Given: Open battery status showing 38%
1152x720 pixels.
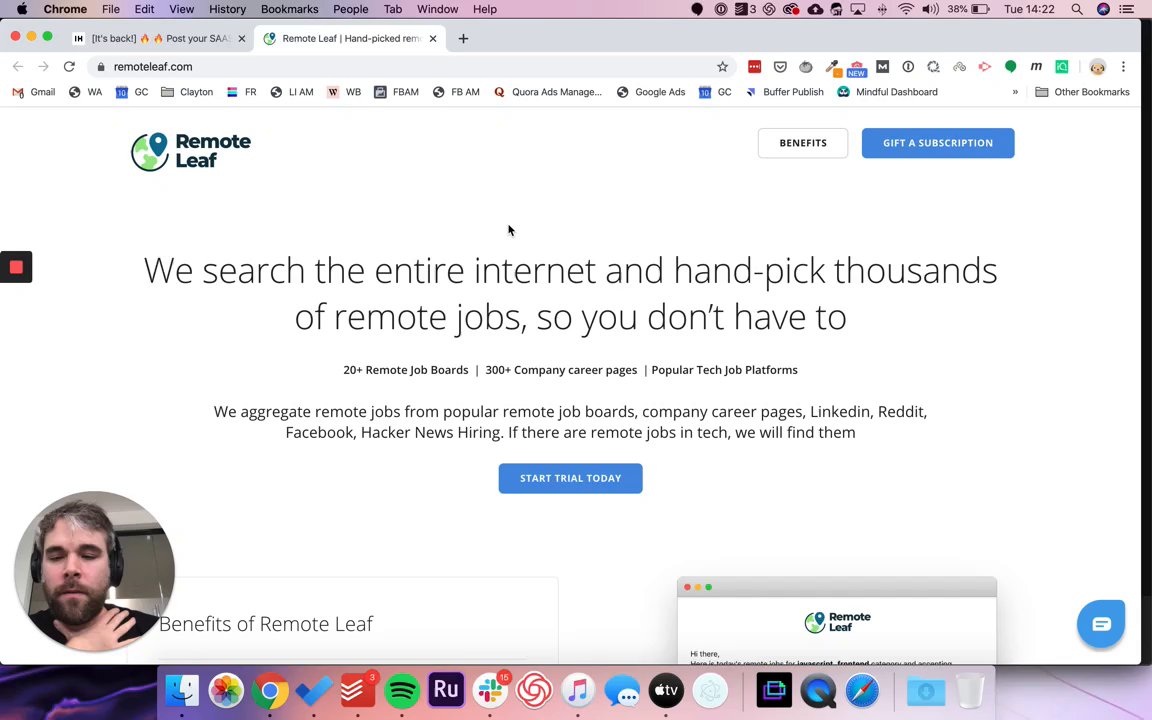Looking at the screenshot, I should [x=968, y=10].
